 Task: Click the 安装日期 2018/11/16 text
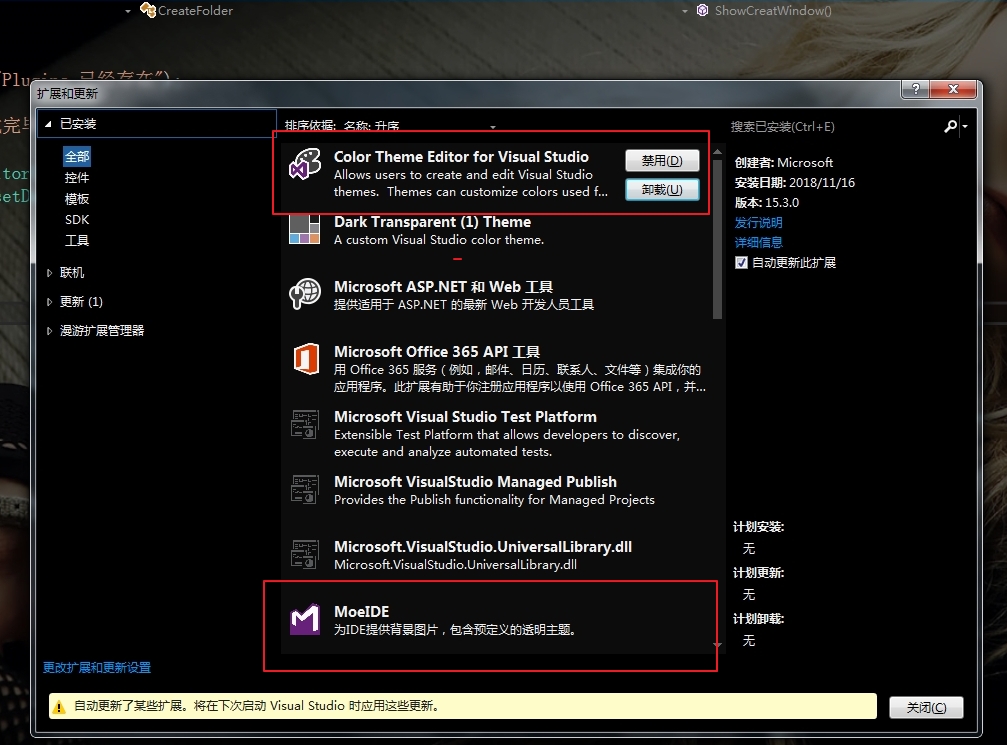(794, 183)
